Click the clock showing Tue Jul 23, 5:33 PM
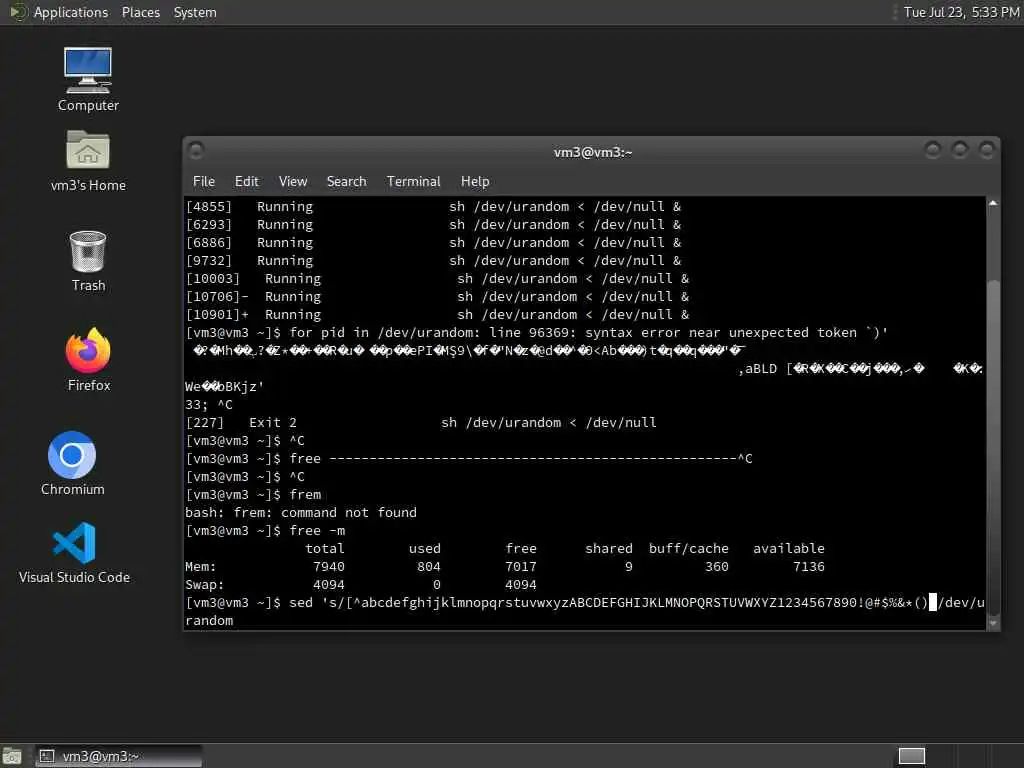 961,12
